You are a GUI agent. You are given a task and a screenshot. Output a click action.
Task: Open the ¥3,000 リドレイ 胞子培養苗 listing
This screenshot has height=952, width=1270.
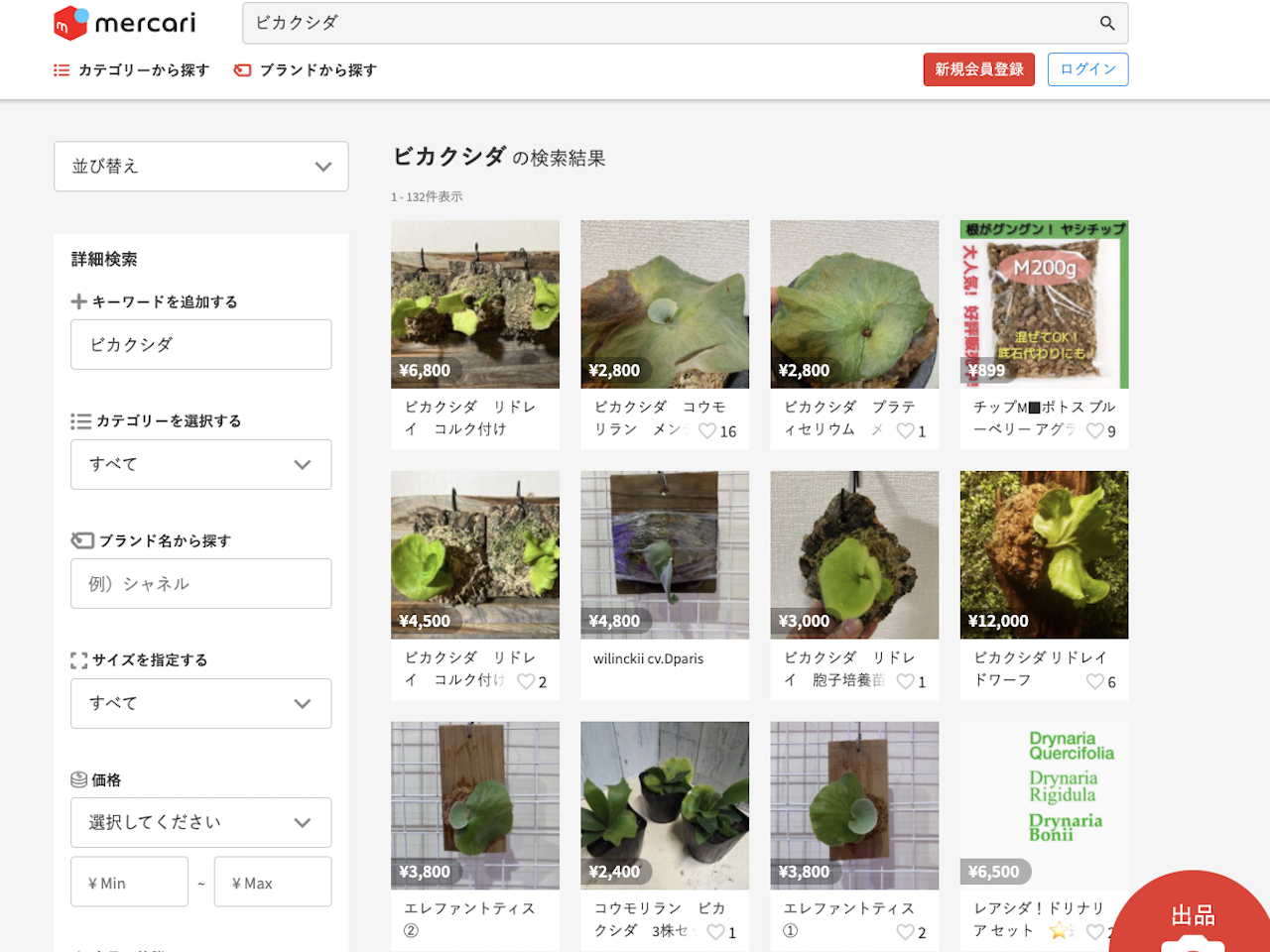click(854, 585)
